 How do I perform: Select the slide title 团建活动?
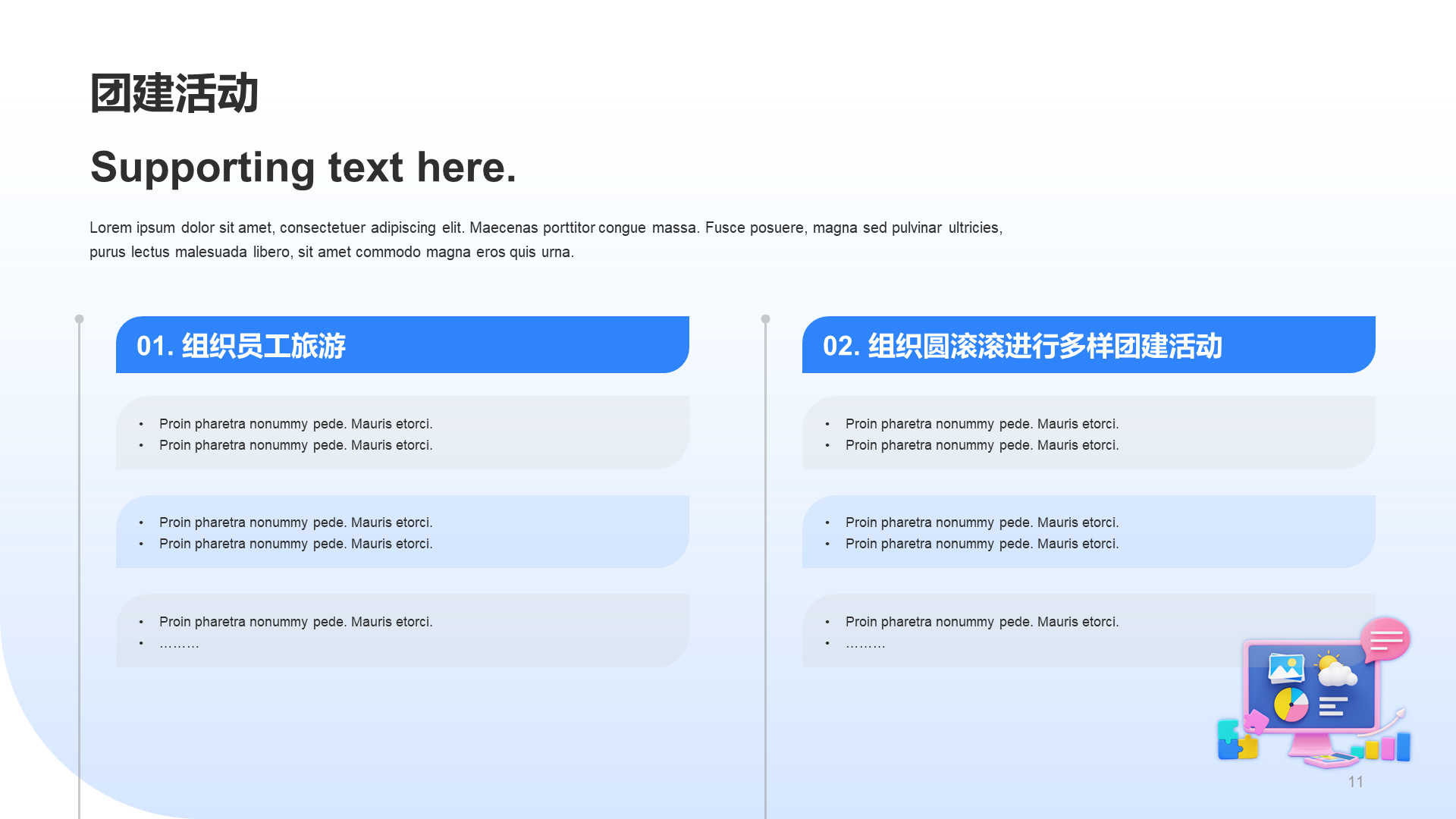174,93
